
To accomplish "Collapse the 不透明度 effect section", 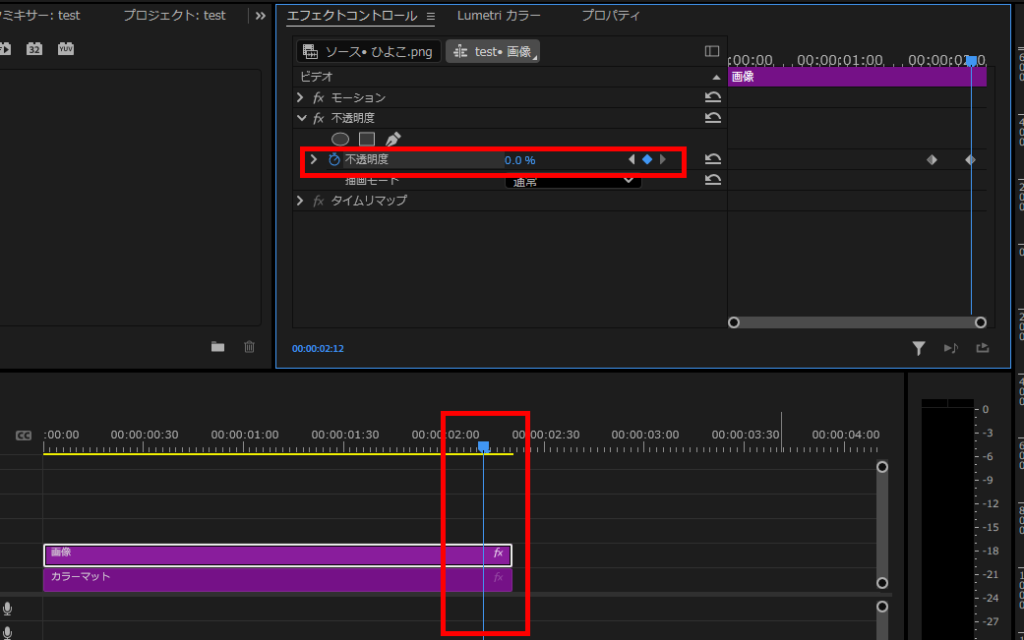I will tap(300, 117).
